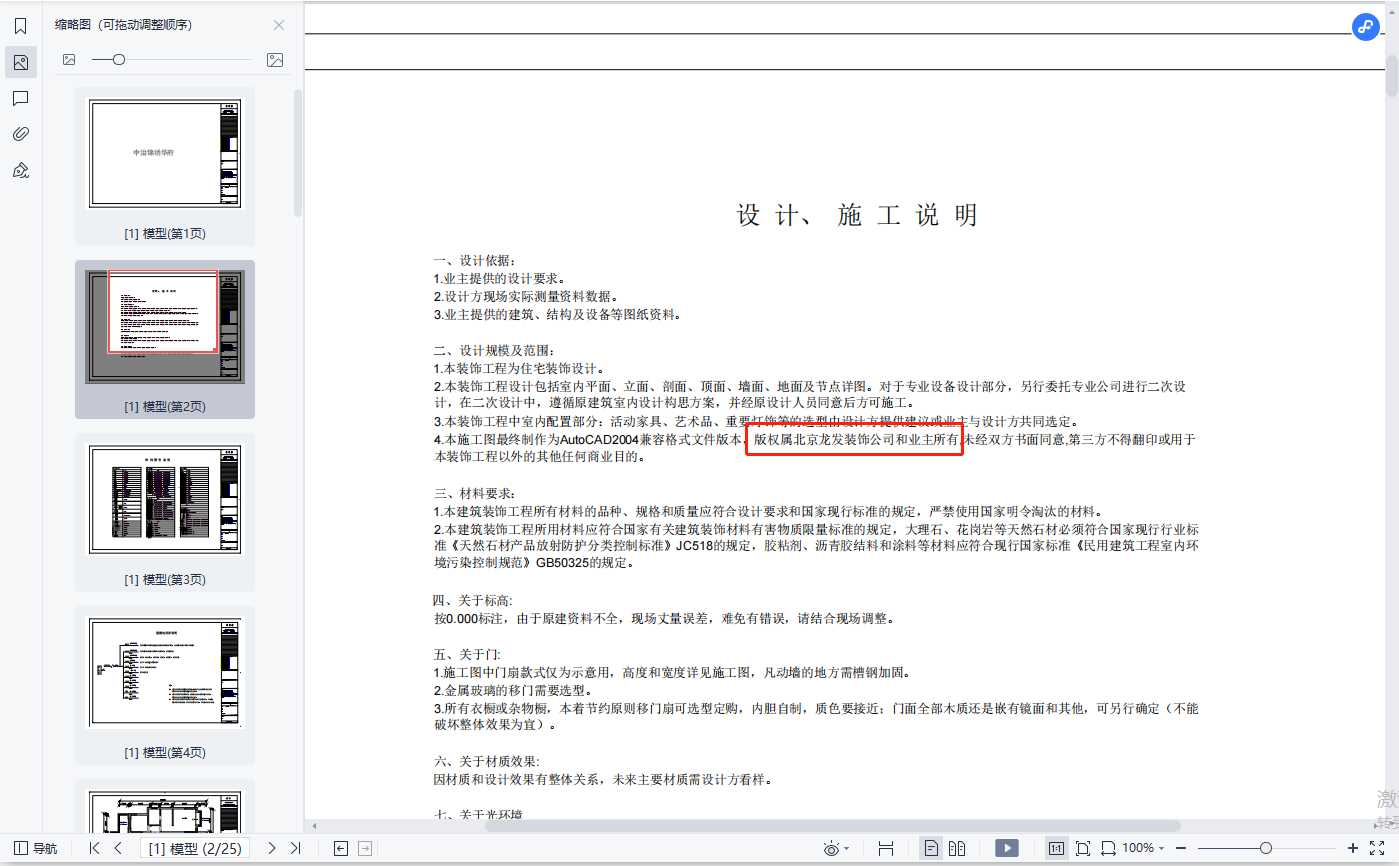The height and width of the screenshot is (866, 1399).
Task: Click the blue floating assistant icon
Action: coord(1366,27)
